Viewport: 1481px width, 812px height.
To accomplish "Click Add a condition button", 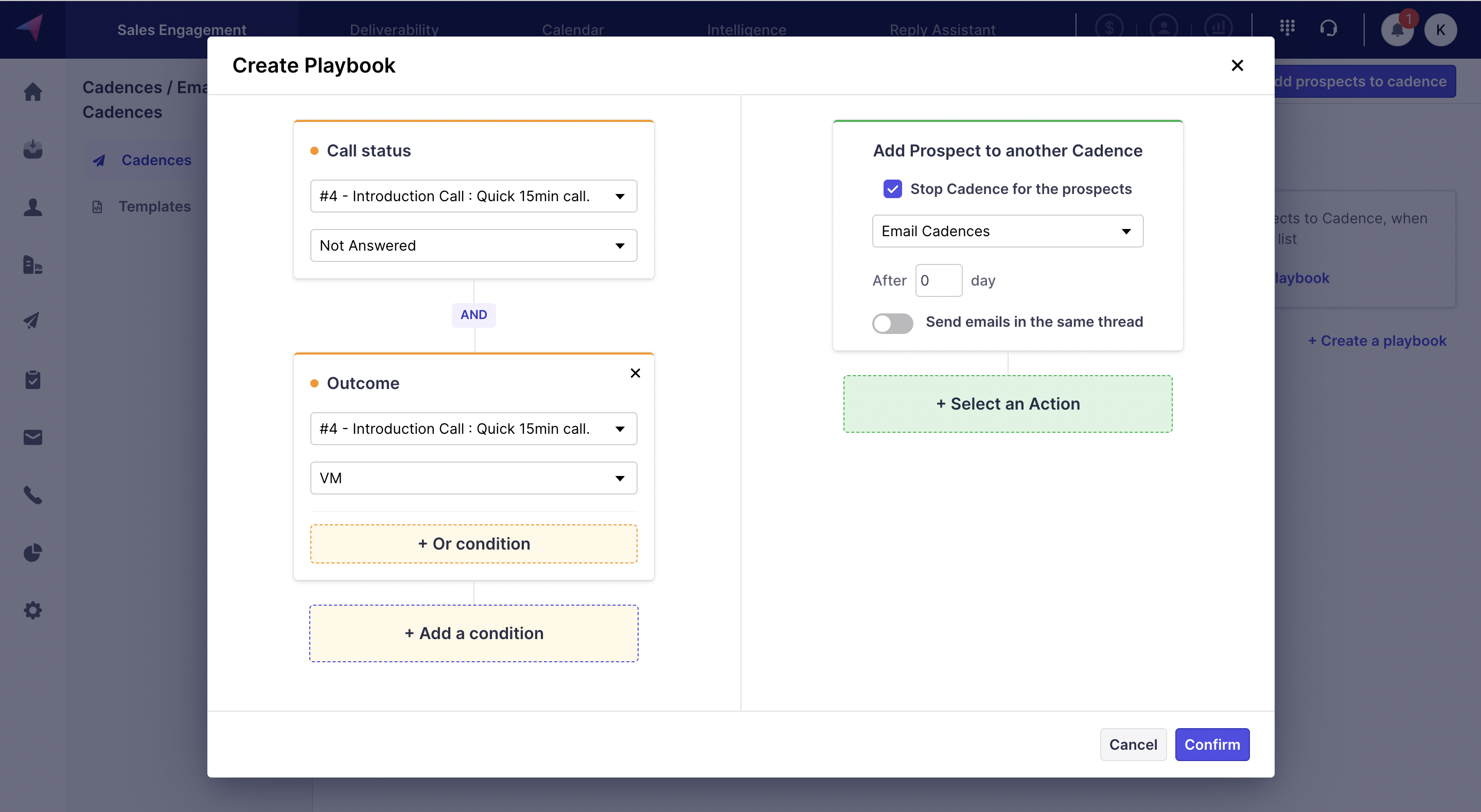I will 474,632.
